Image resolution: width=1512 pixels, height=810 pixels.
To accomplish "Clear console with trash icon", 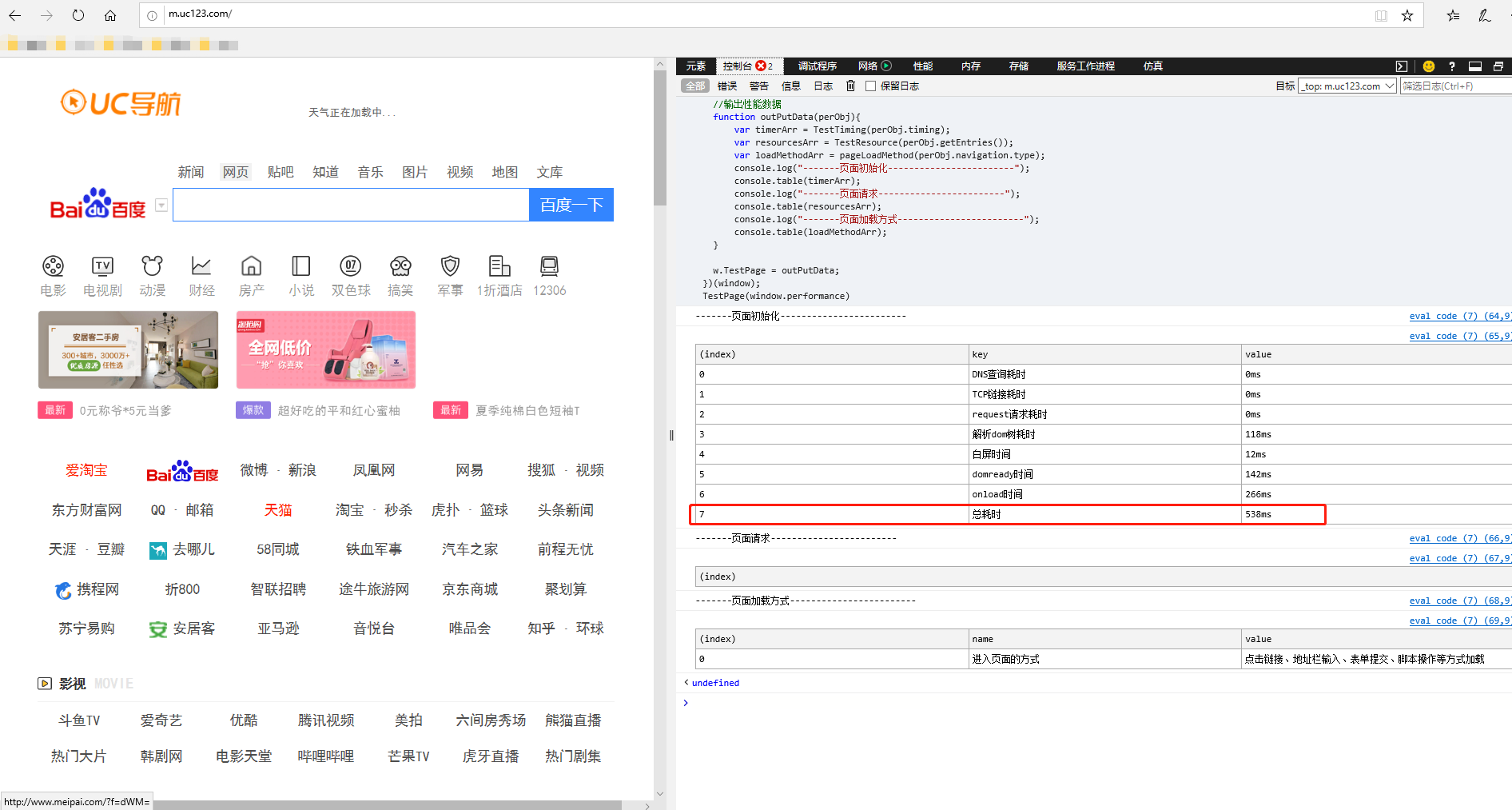I will coord(850,86).
